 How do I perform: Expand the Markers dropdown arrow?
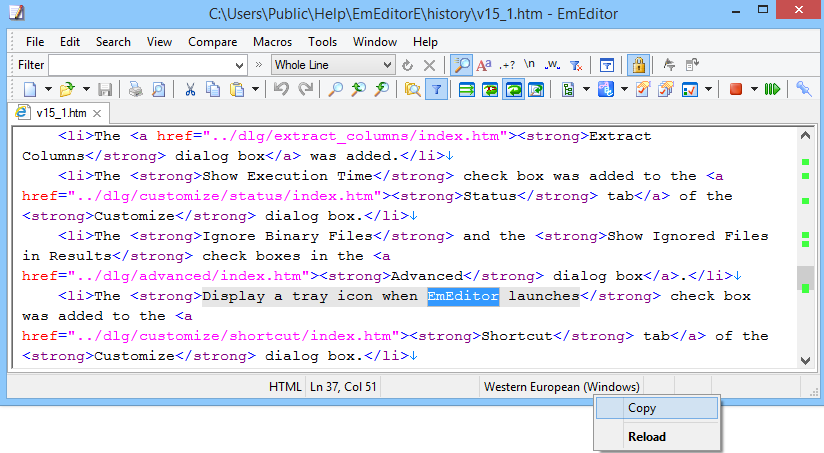click(624, 89)
